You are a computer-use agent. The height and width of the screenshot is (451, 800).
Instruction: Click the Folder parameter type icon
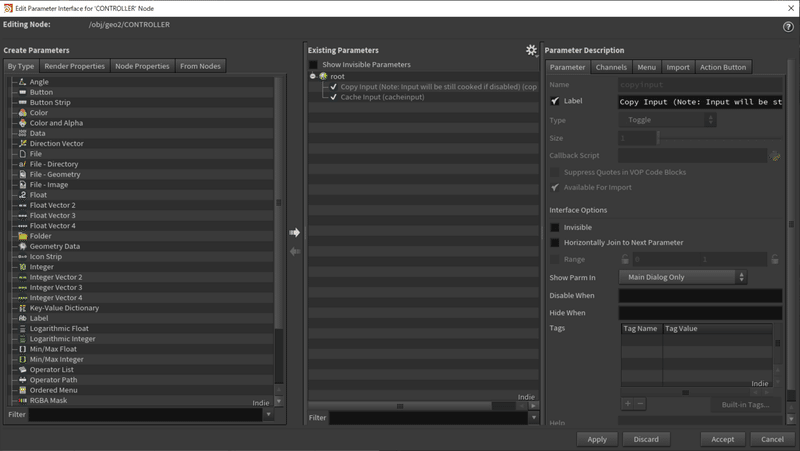pos(22,236)
